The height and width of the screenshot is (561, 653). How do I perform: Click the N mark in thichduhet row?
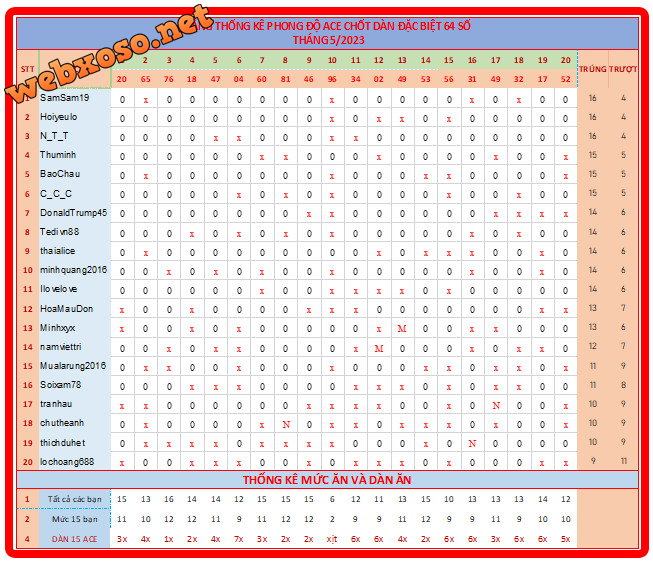point(472,444)
